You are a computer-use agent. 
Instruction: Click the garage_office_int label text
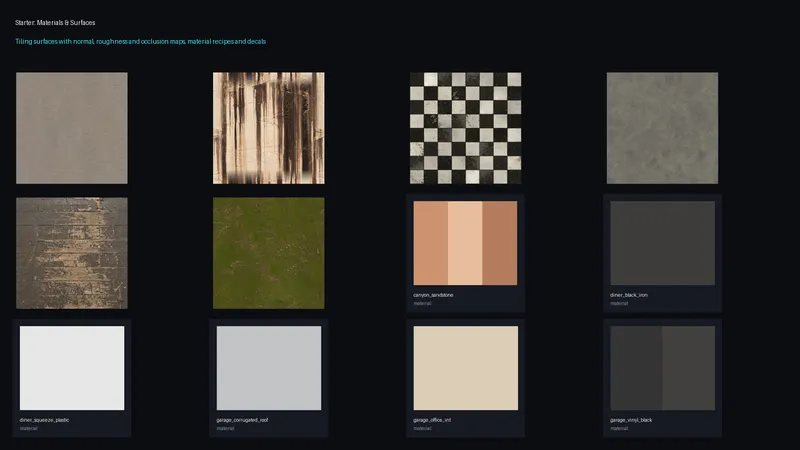tap(432, 420)
